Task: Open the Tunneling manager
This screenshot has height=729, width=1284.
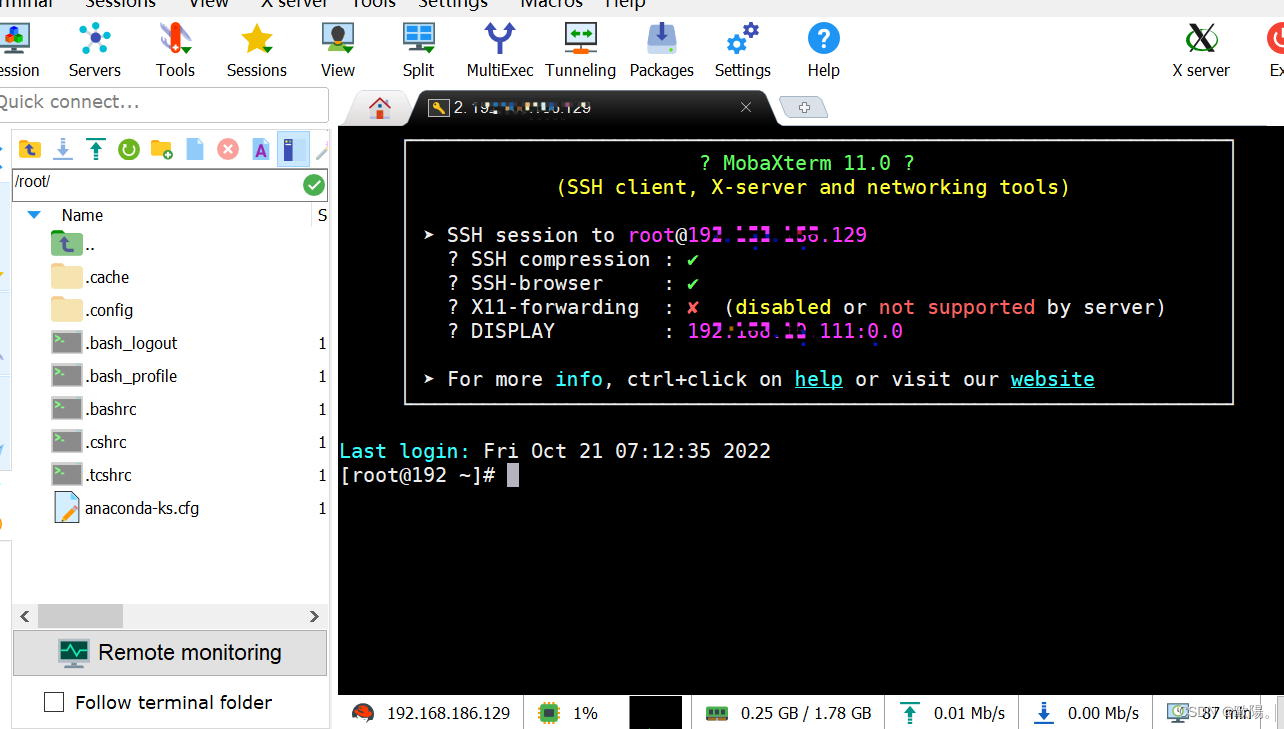Action: pos(580,50)
